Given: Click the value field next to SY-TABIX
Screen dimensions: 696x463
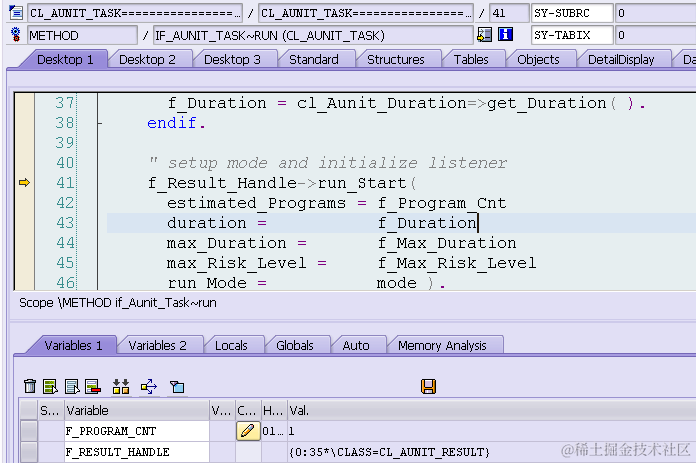Looking at the screenshot, I should coord(656,35).
